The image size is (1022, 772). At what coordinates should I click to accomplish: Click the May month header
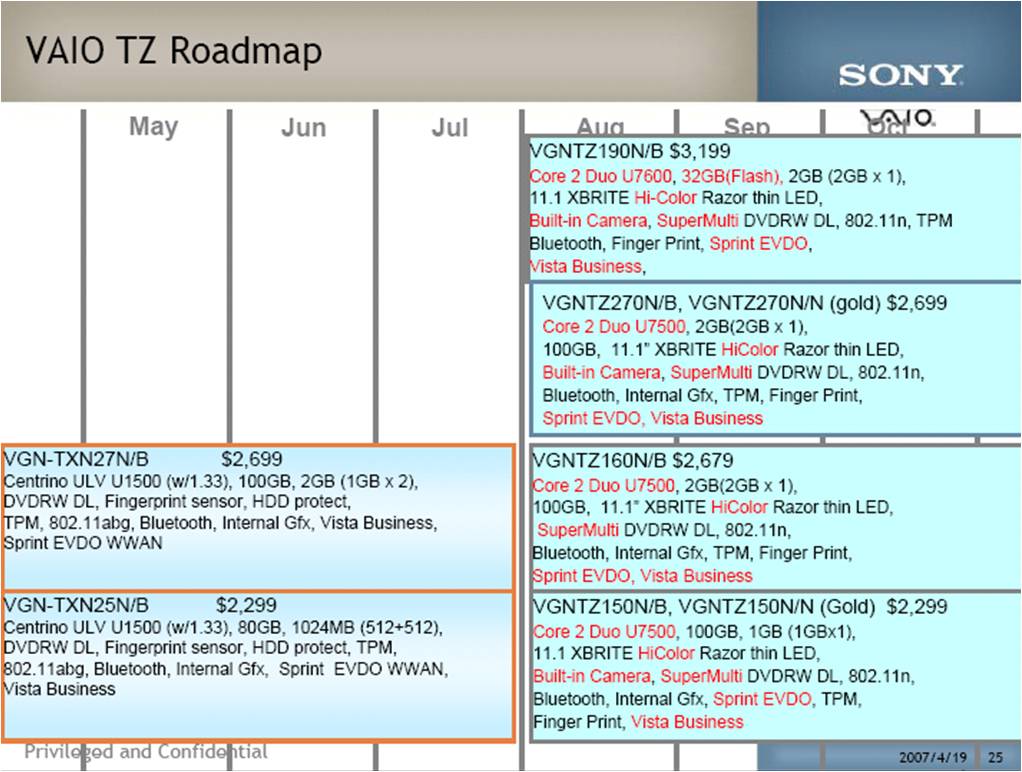pos(153,126)
